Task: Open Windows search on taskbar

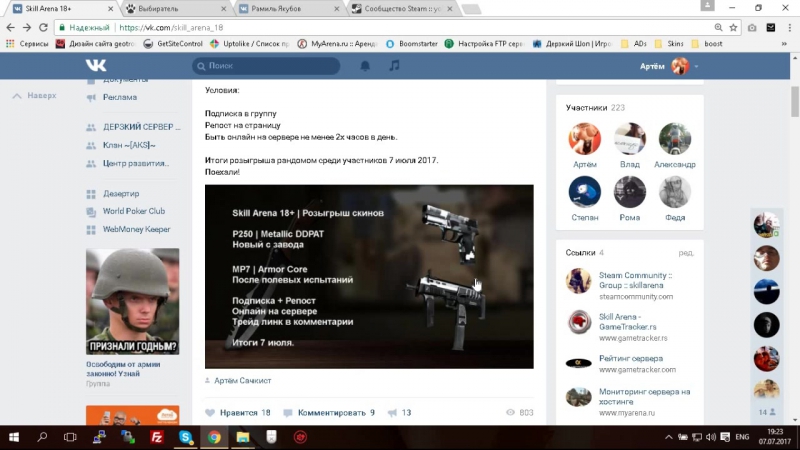Action: tap(42, 437)
